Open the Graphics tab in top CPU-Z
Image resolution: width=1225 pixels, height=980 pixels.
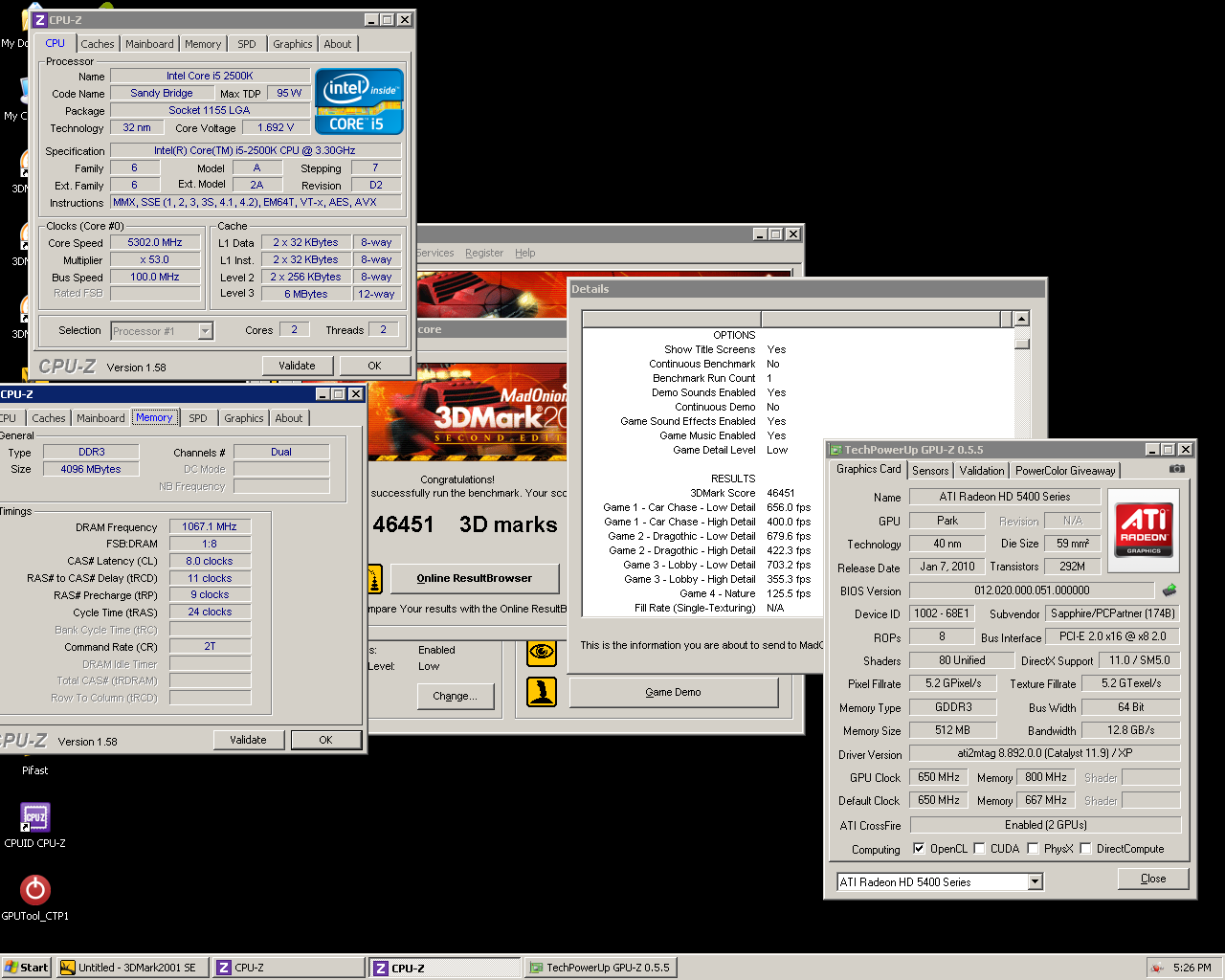coord(292,44)
